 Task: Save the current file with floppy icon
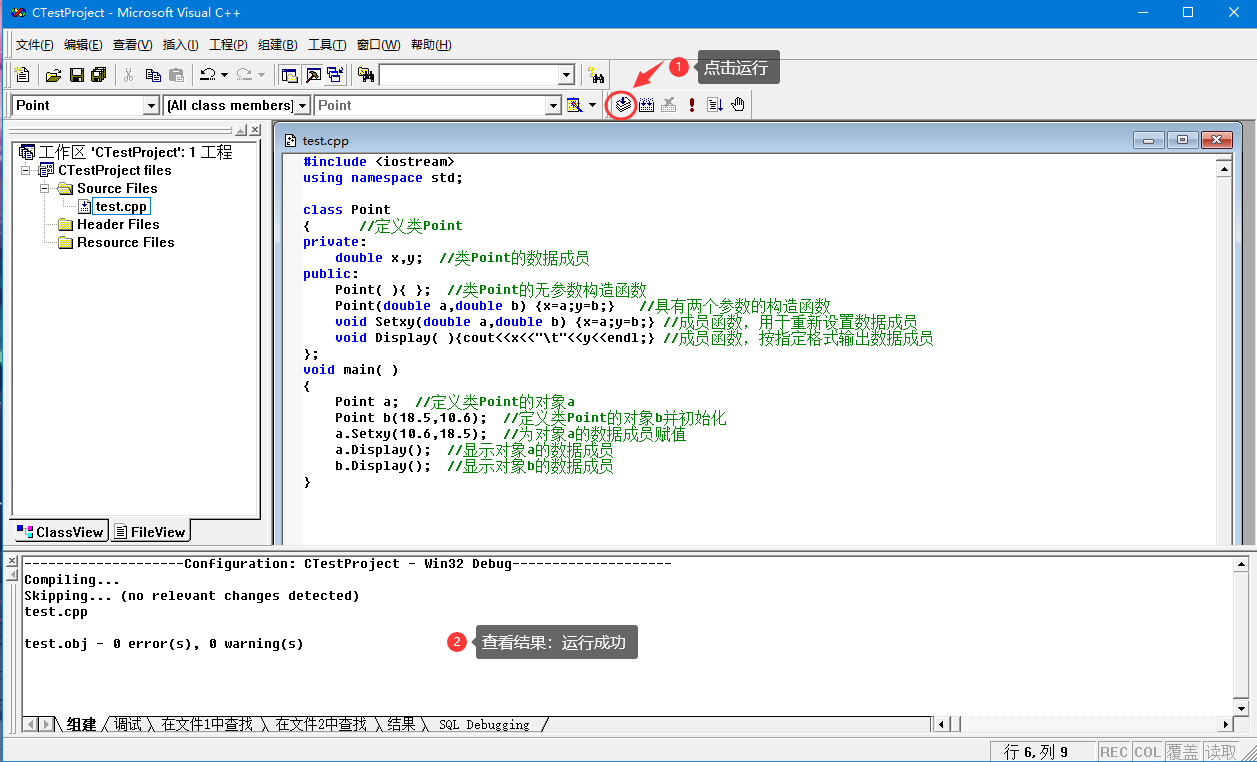tap(76, 75)
